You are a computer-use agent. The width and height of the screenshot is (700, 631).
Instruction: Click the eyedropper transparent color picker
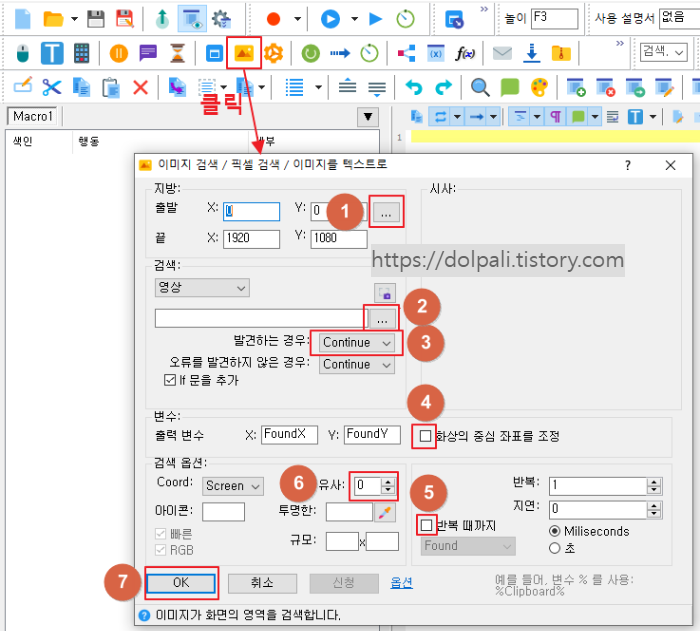pyautogui.click(x=385, y=512)
